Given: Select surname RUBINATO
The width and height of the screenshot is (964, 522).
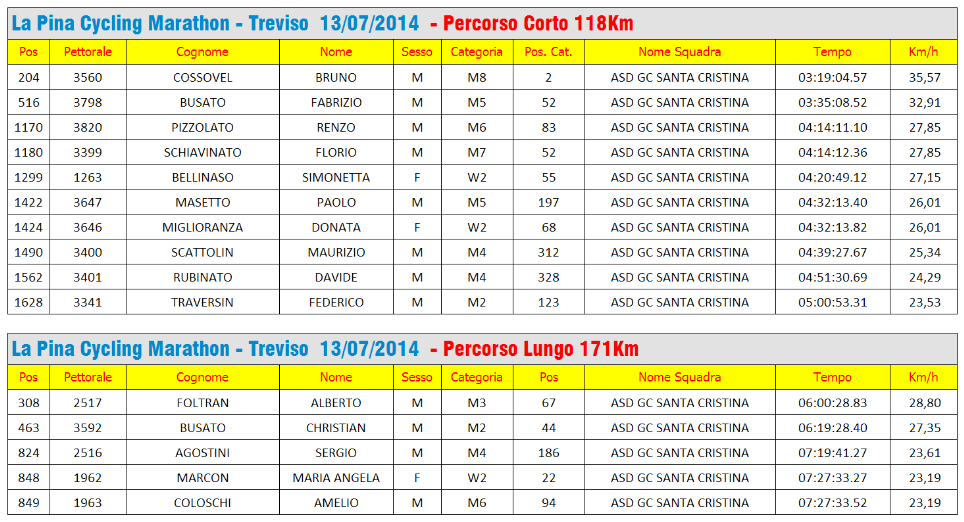Looking at the screenshot, I should (x=202, y=278).
